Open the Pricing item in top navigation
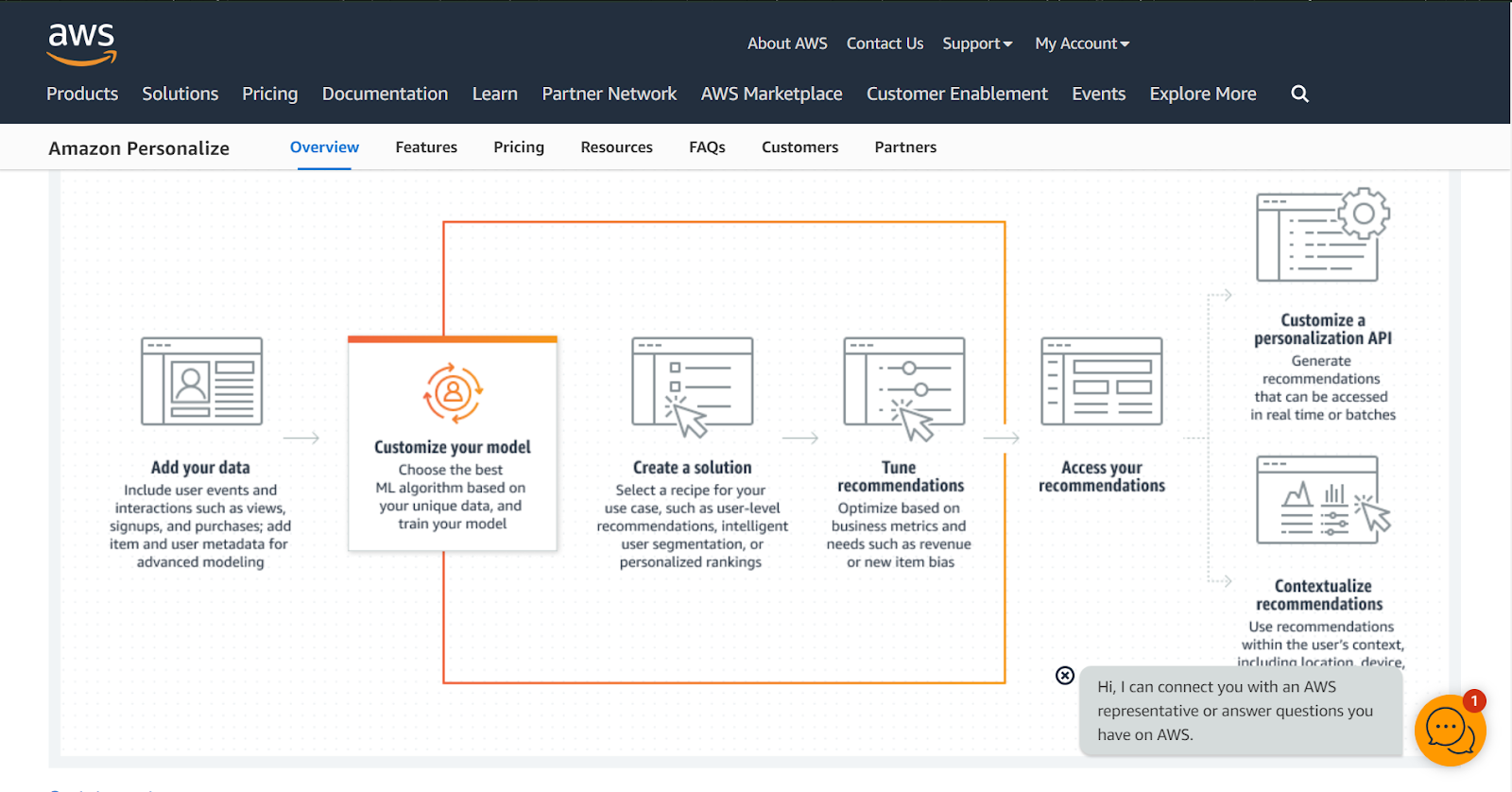The width and height of the screenshot is (1512, 792). (270, 94)
